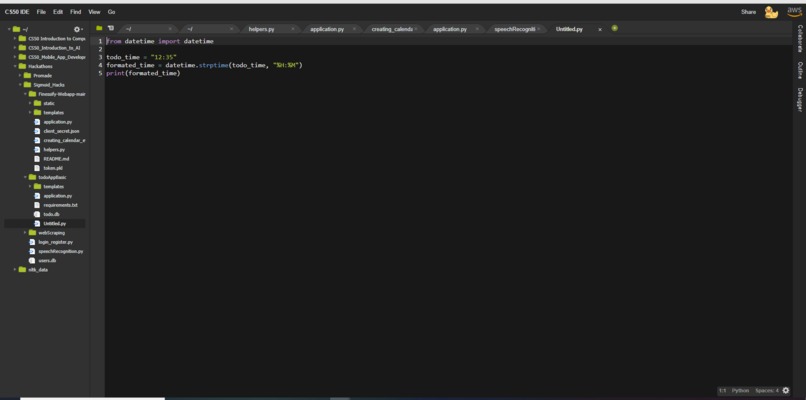Click the helpers.py file icon in tree
The image size is (806, 400).
coord(37,150)
